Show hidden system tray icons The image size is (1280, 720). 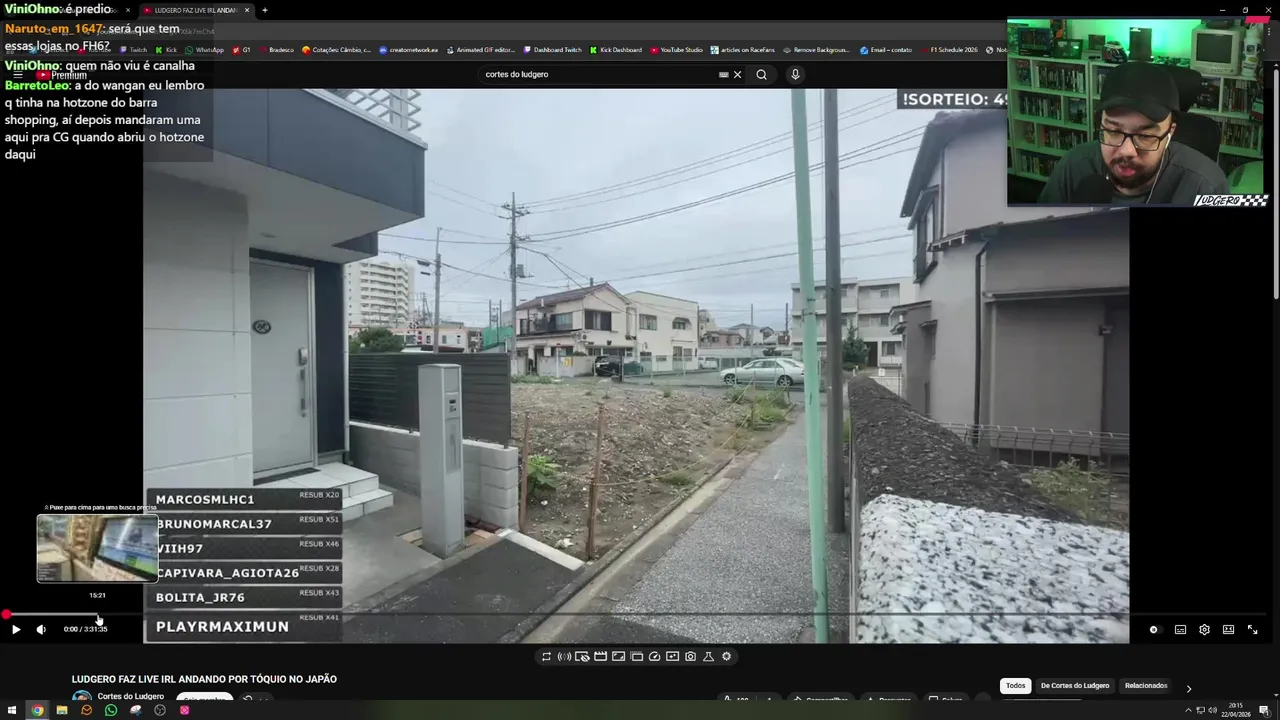tap(1188, 710)
